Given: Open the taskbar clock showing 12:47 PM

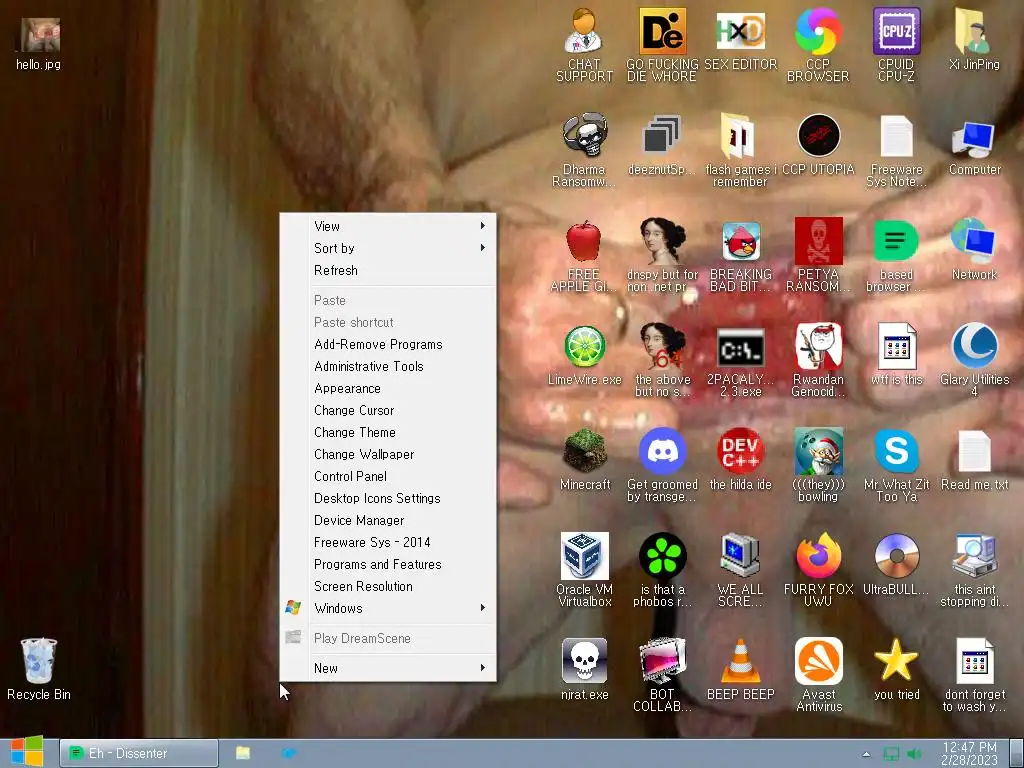Looking at the screenshot, I should [x=969, y=754].
